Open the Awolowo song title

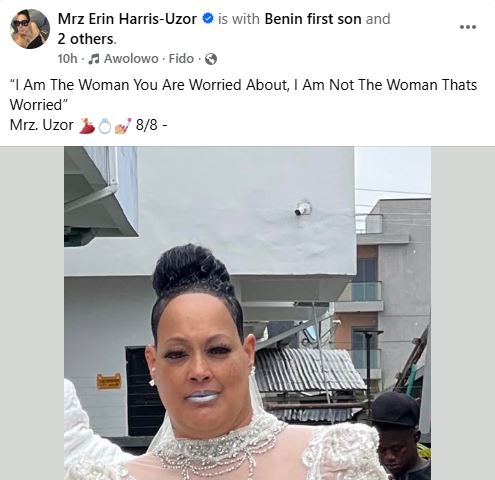pos(131,59)
